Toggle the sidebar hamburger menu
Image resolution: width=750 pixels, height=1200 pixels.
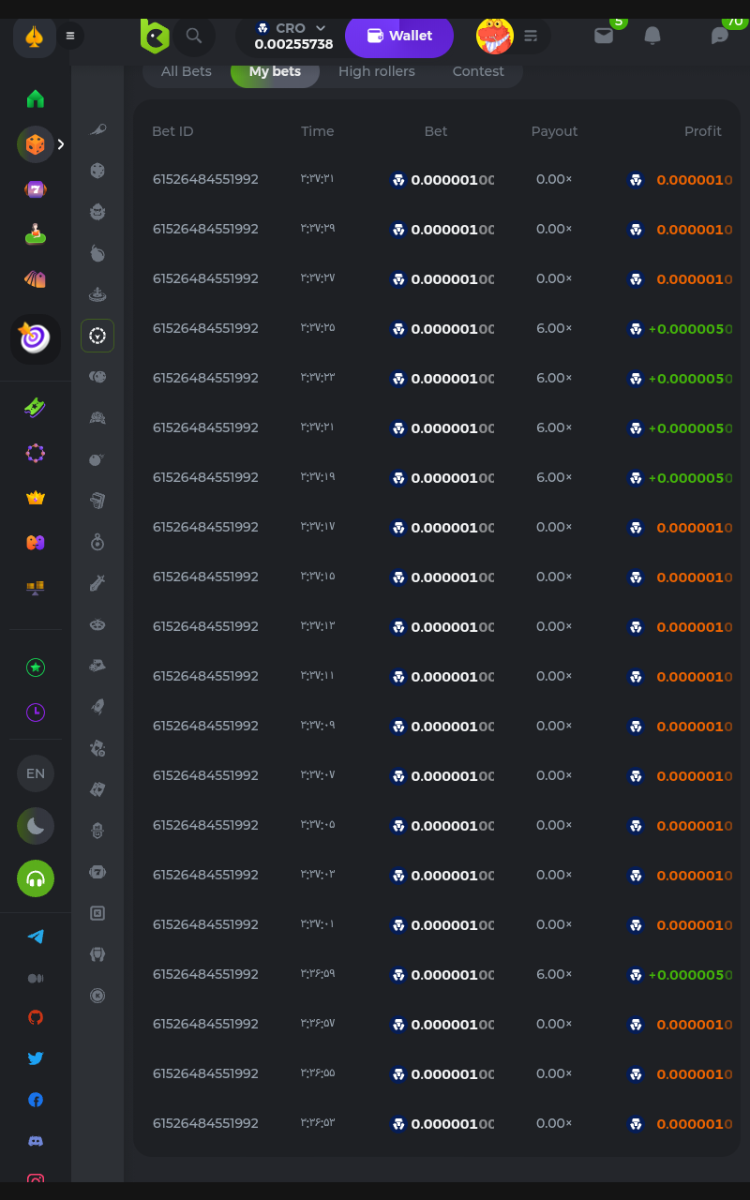point(70,36)
